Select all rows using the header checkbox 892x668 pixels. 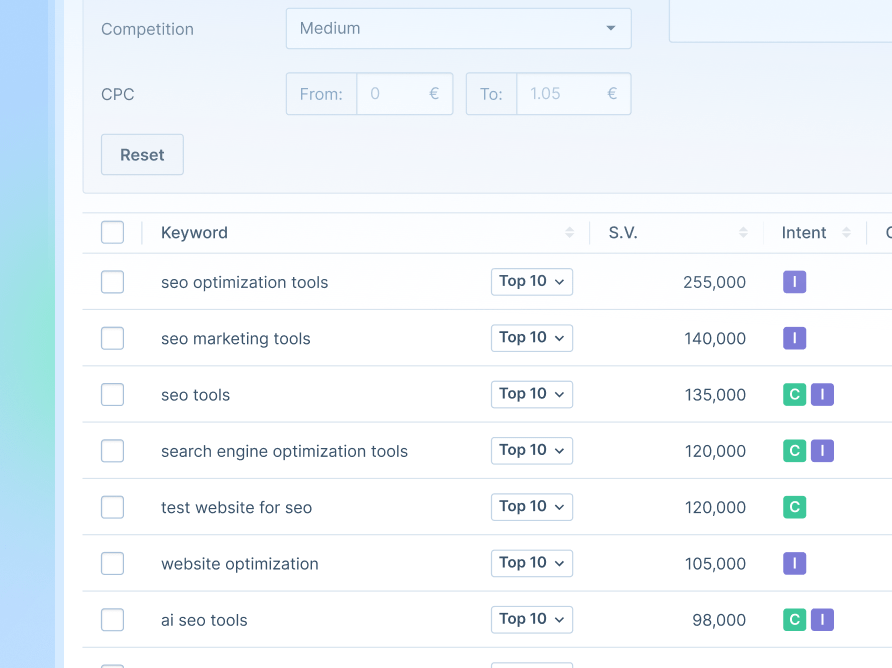[x=112, y=231]
